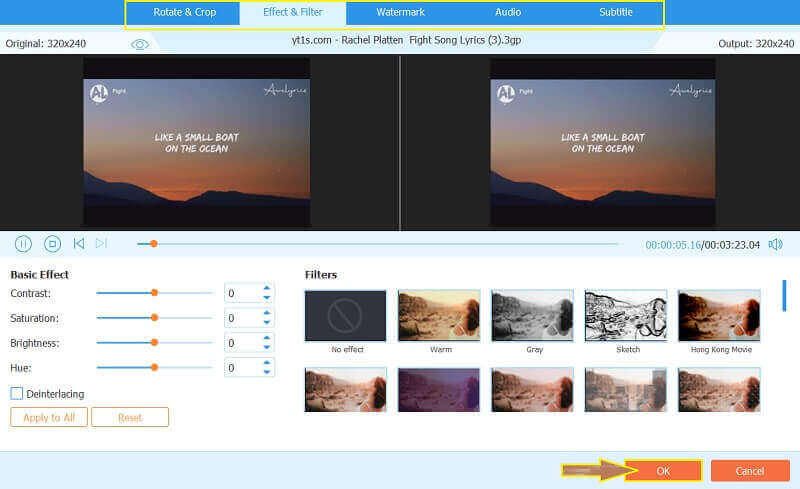Skip to next frame
This screenshot has height=489, width=800.
pyautogui.click(x=101, y=243)
